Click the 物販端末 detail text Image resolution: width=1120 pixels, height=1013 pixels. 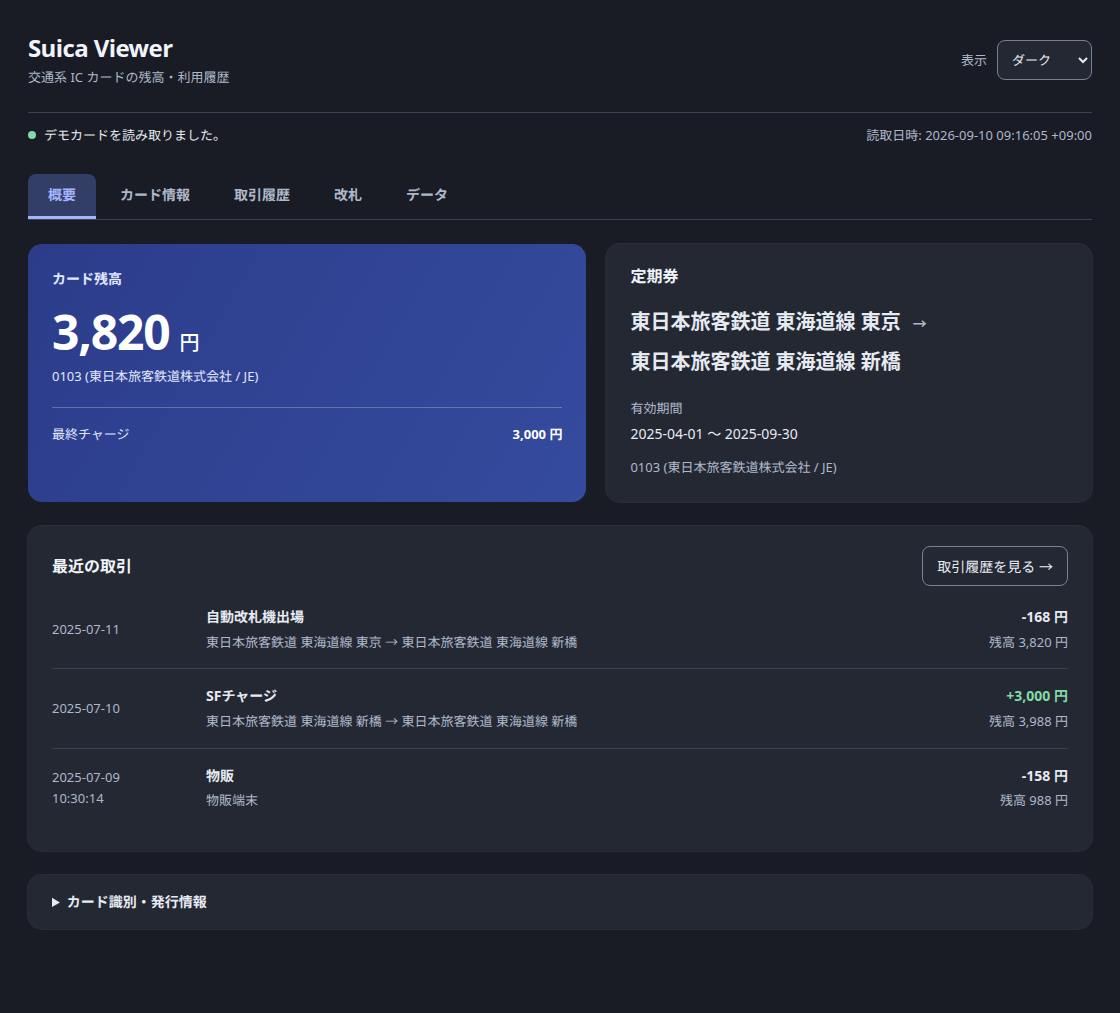(232, 800)
